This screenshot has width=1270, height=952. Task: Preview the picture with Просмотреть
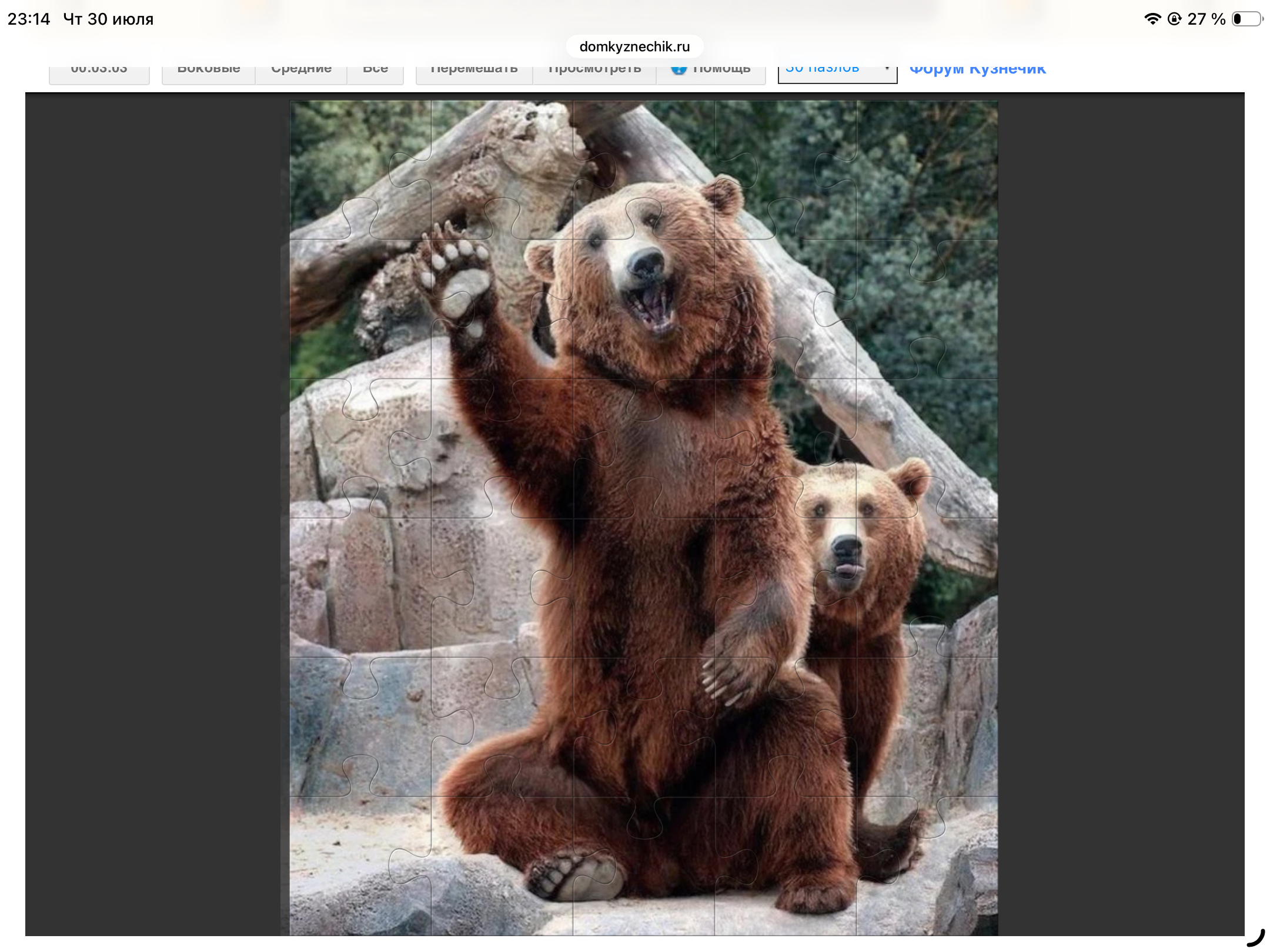click(x=594, y=72)
